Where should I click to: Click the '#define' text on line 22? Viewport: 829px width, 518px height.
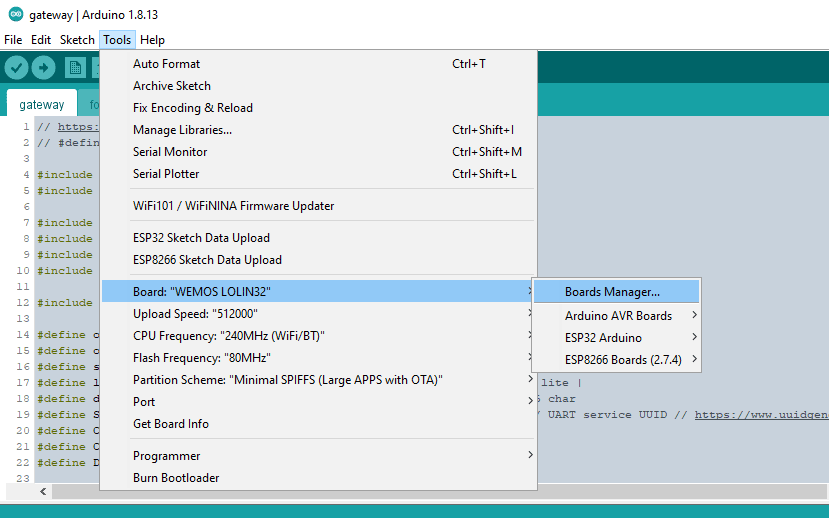point(61,463)
